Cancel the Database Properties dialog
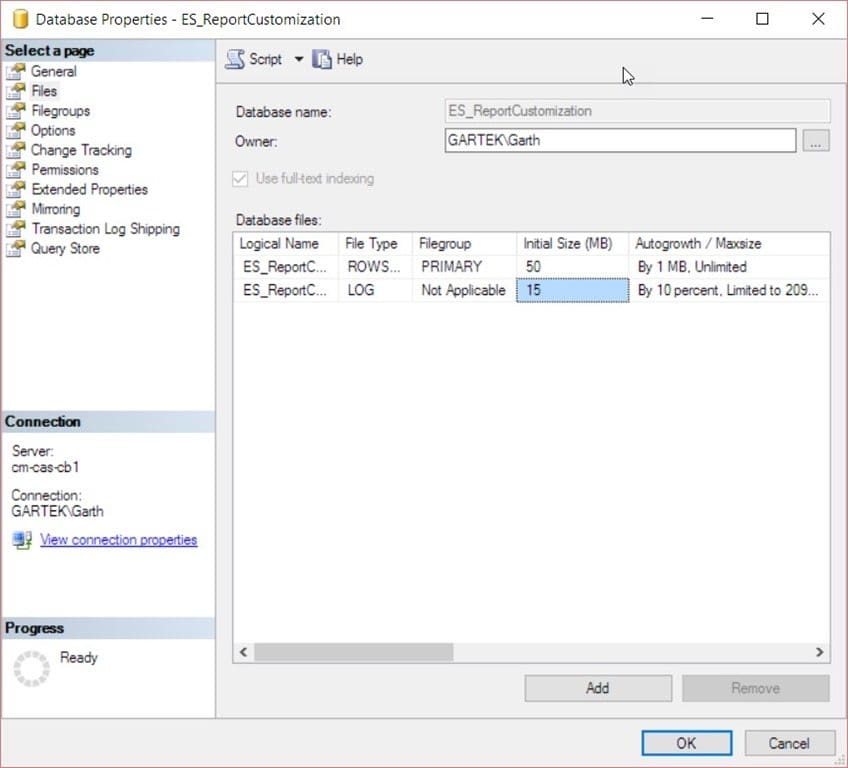The height and width of the screenshot is (768, 848). point(790,743)
